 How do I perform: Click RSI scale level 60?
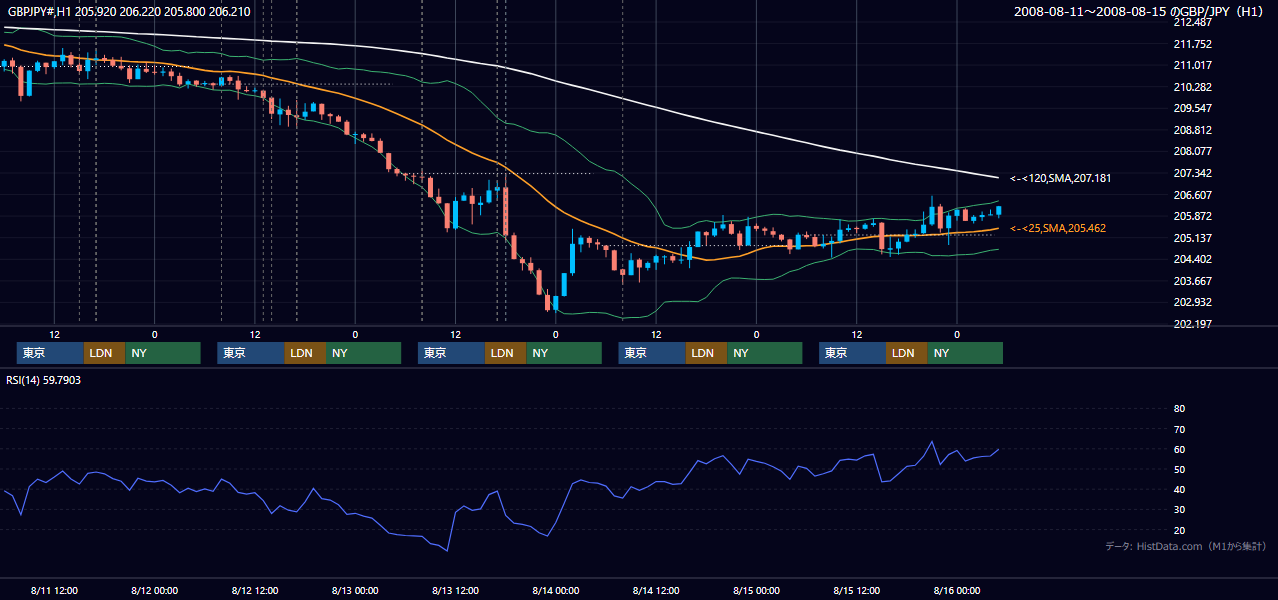[1179, 449]
